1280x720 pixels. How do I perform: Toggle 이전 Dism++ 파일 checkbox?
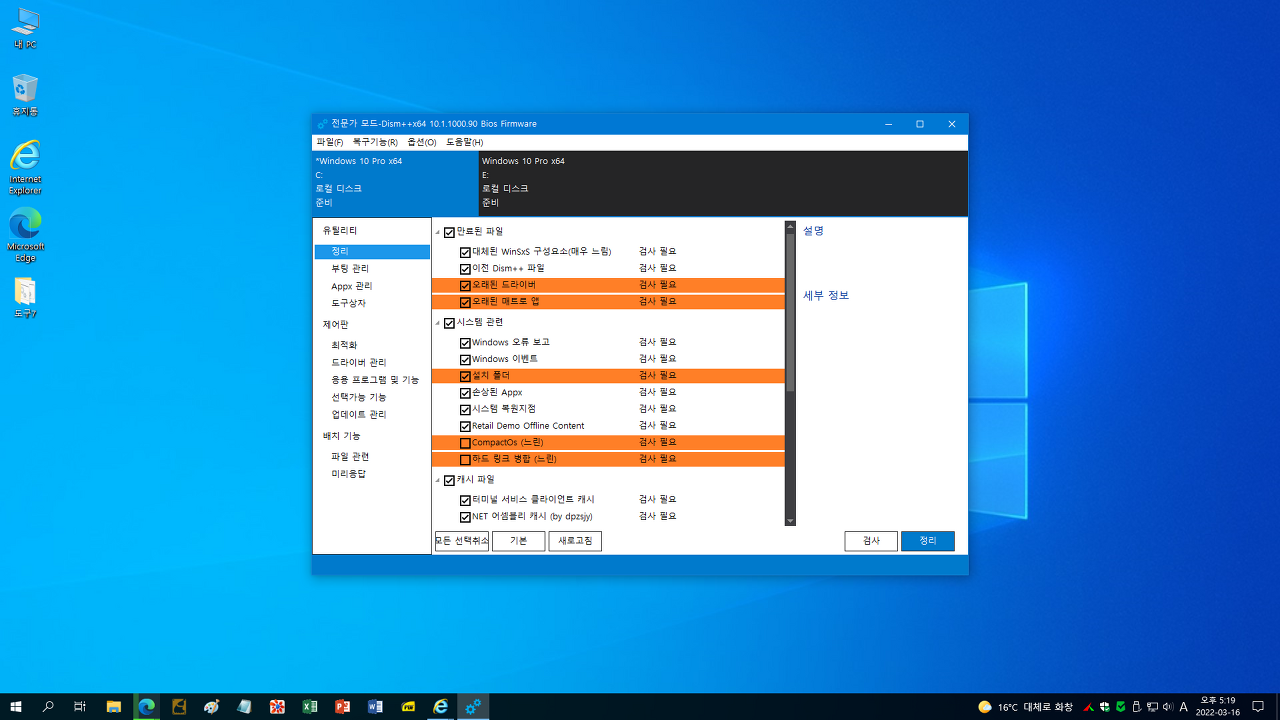465,269
